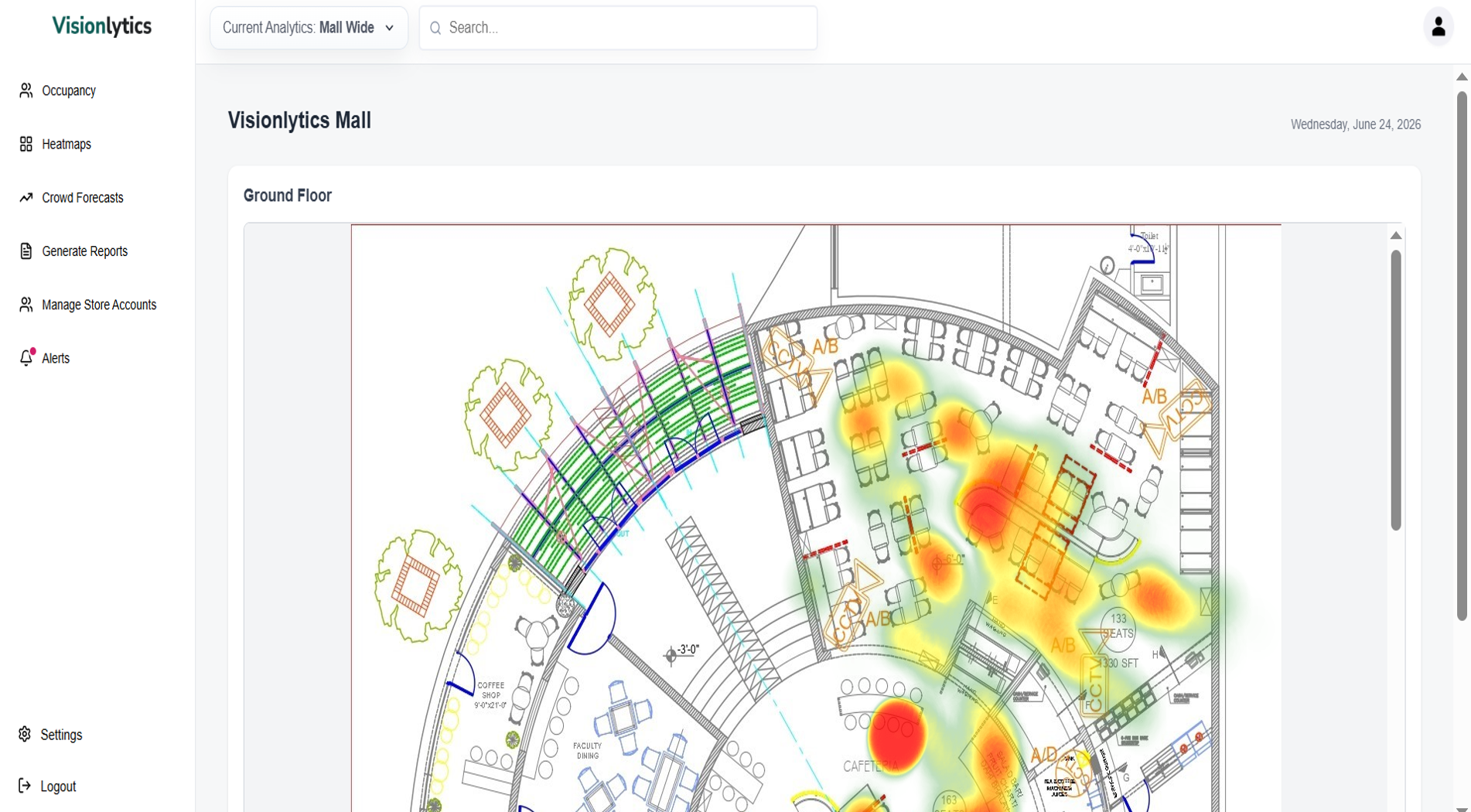Click the COFFEE SHOP label on the floor plan
1471x812 pixels.
(x=490, y=695)
